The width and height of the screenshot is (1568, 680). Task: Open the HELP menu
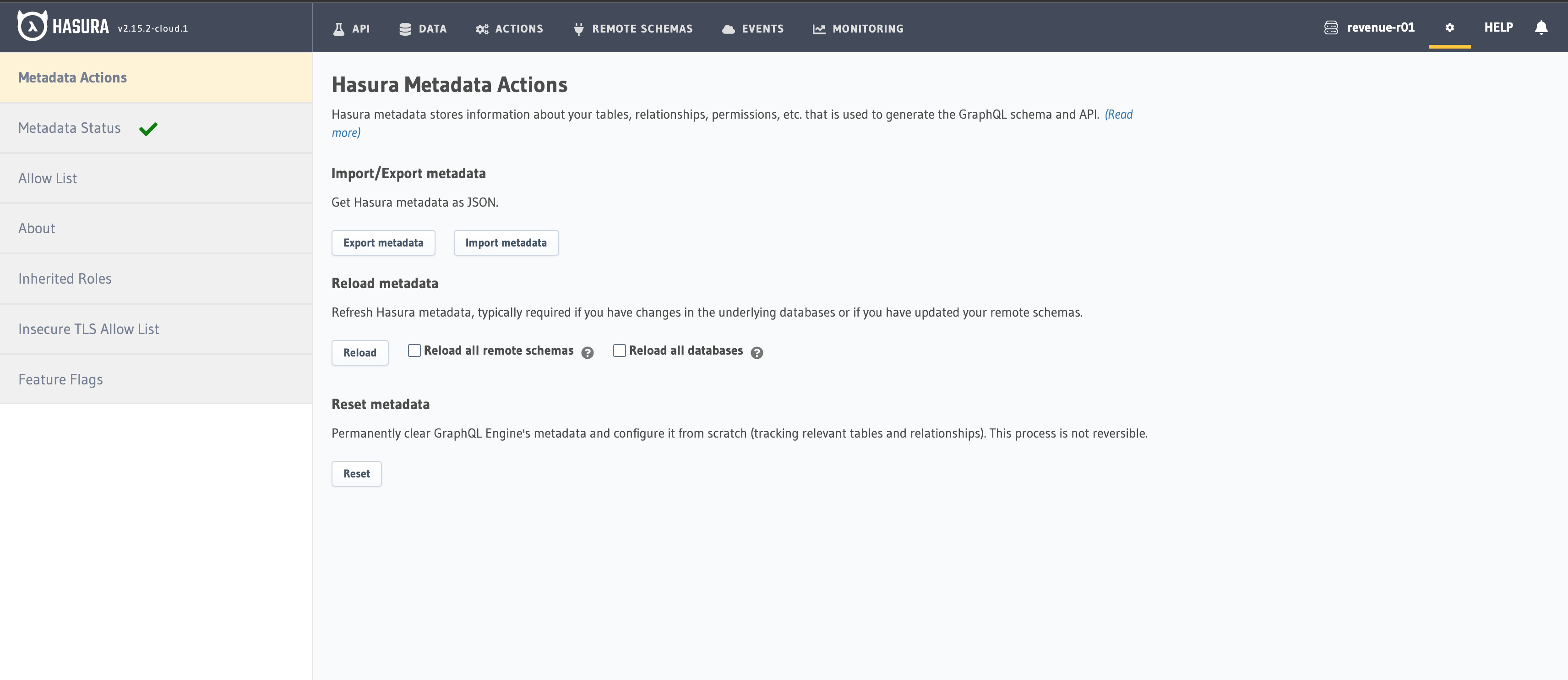pyautogui.click(x=1498, y=27)
